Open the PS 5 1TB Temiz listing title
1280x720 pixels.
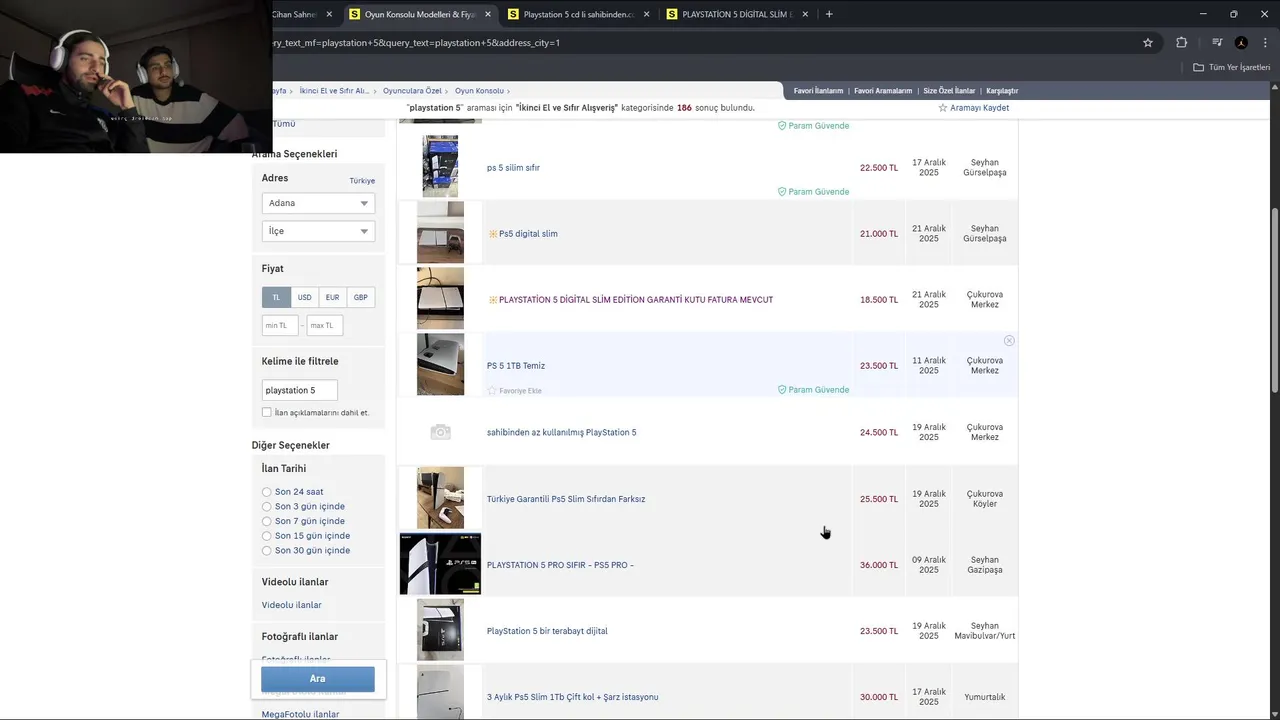click(x=516, y=366)
